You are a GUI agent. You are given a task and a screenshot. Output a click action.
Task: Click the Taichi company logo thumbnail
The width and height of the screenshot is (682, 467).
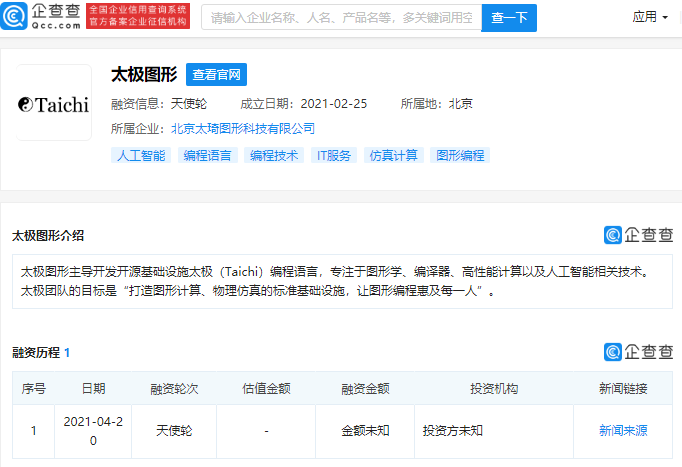click(54, 103)
